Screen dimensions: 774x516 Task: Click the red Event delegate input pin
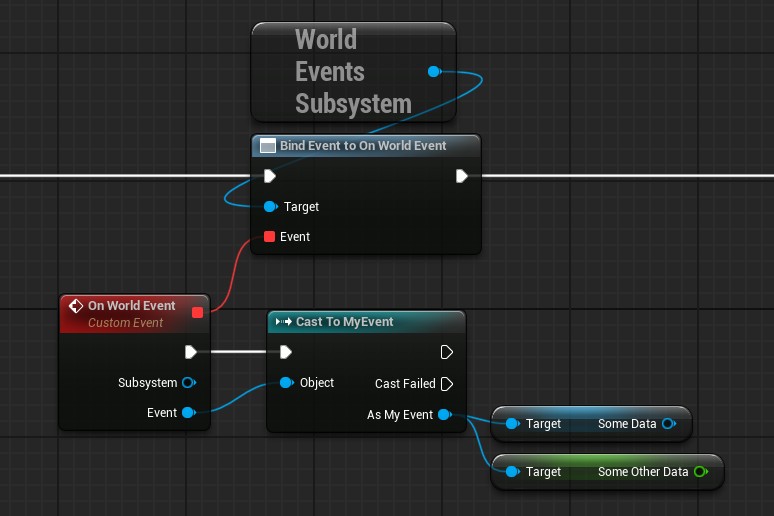tap(269, 237)
